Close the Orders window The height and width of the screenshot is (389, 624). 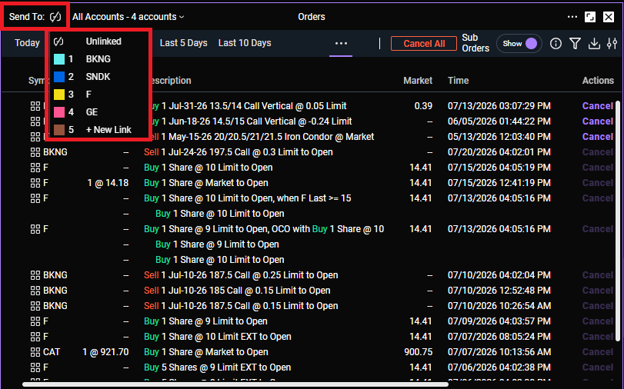coord(608,17)
